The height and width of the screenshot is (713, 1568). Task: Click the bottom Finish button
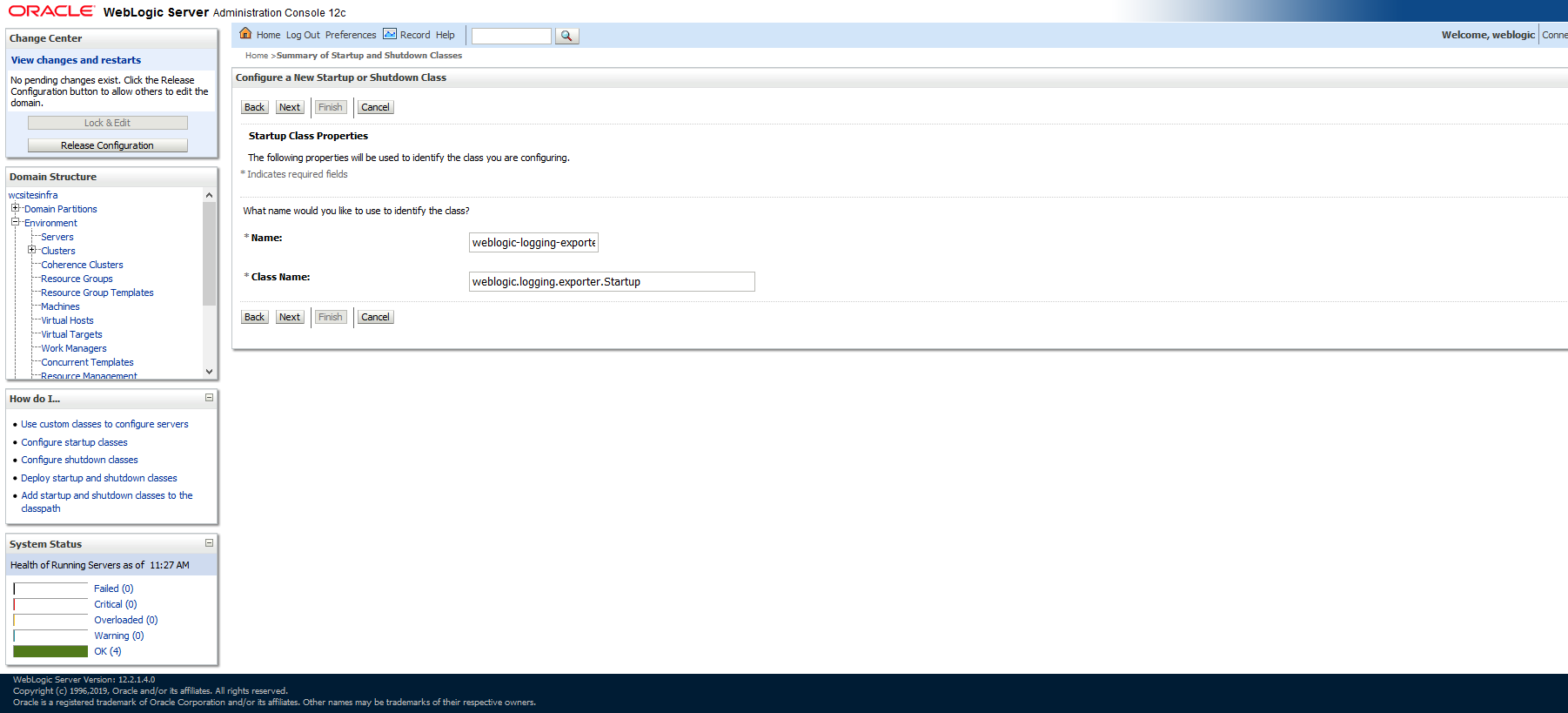[x=331, y=317]
